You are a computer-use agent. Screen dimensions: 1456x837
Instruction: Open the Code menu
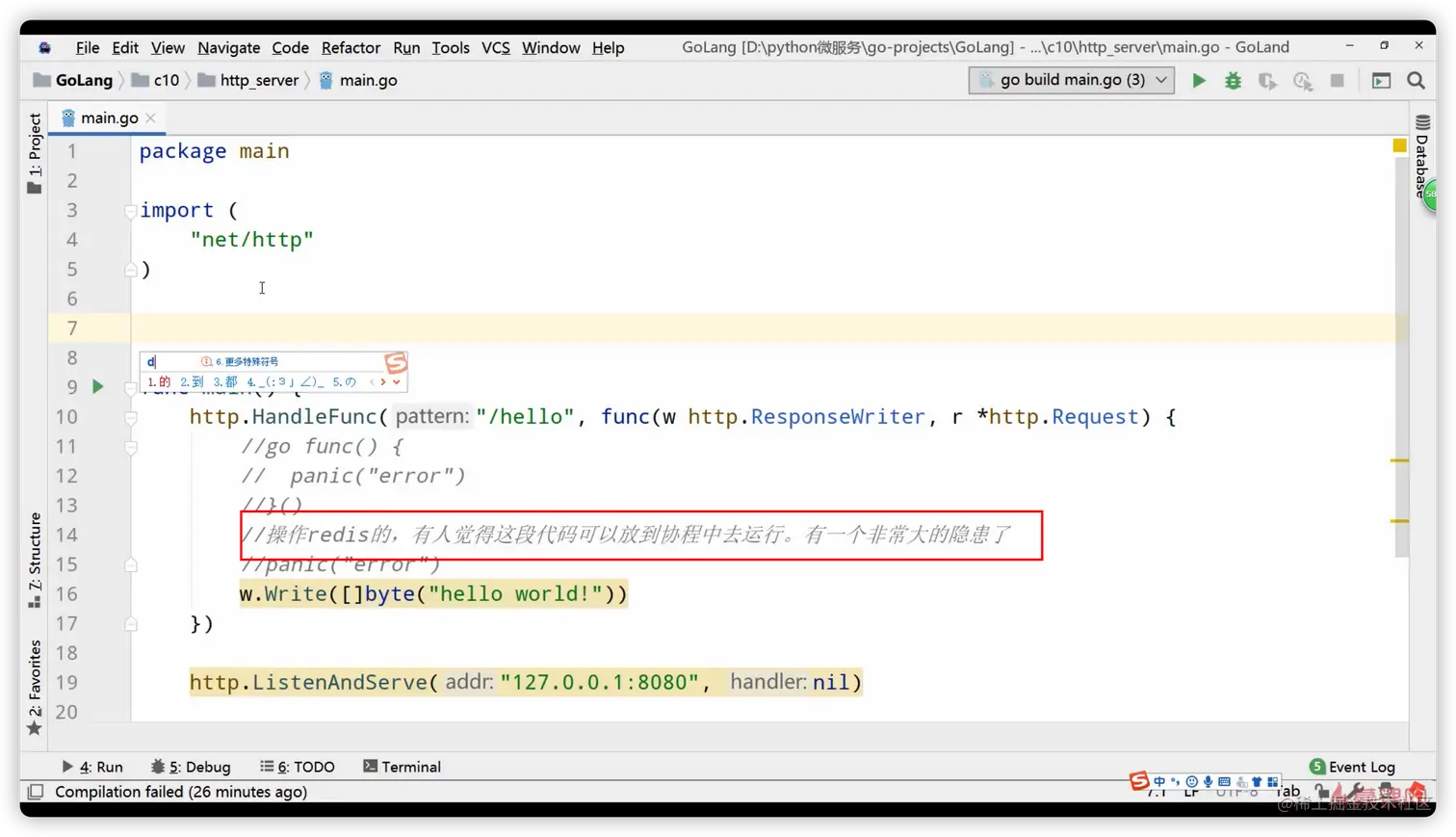tap(290, 47)
